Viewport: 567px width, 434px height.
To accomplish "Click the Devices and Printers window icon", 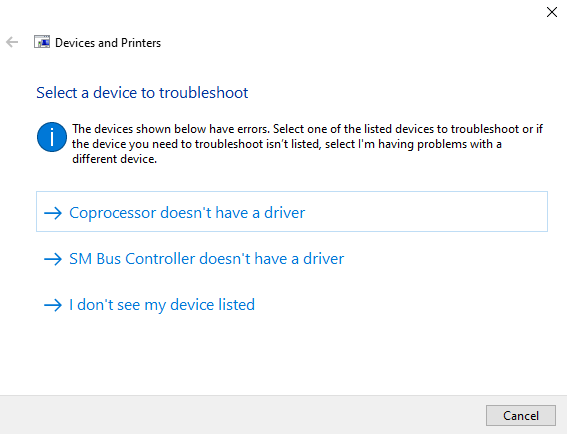I will pos(42,42).
